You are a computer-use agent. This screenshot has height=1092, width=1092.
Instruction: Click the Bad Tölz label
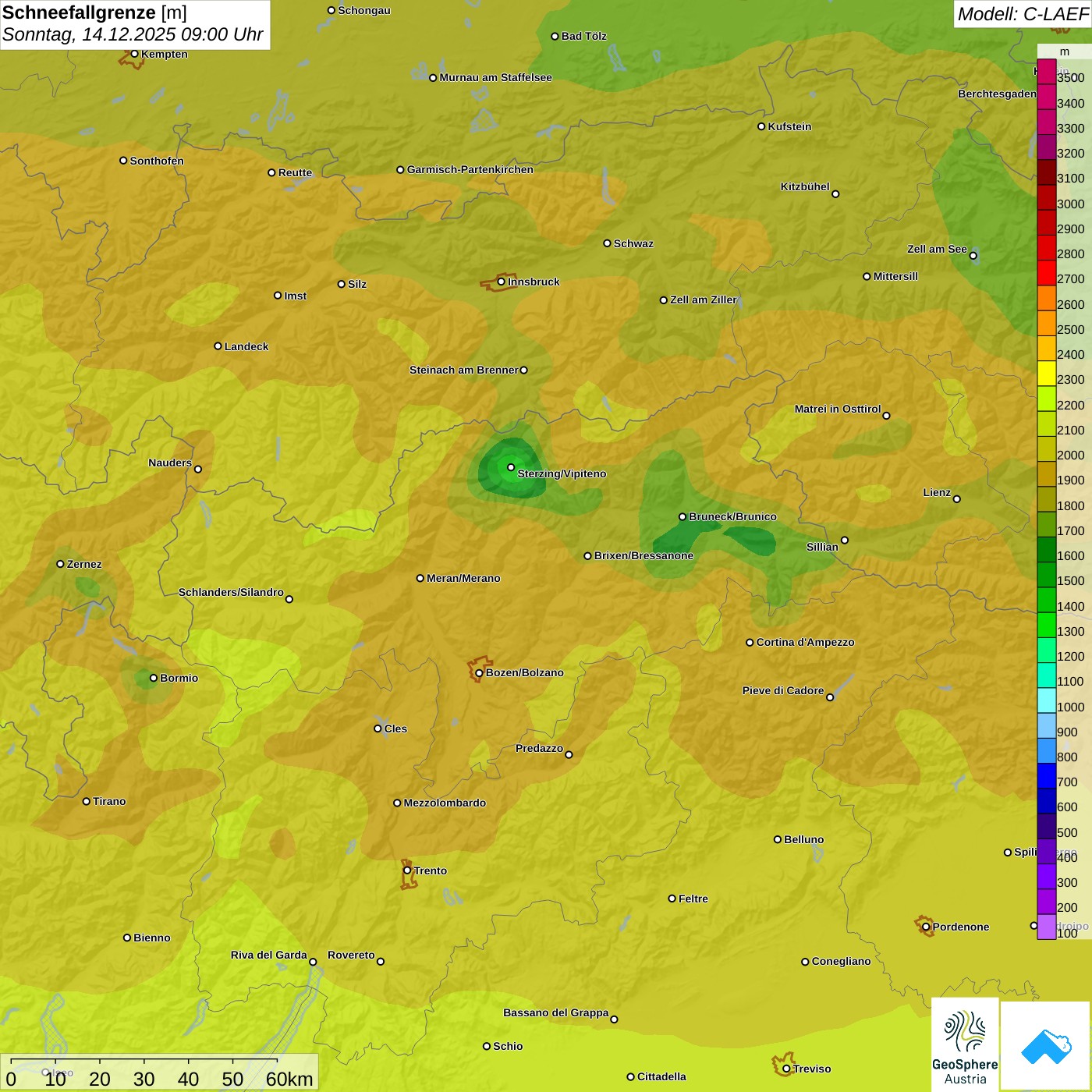584,36
